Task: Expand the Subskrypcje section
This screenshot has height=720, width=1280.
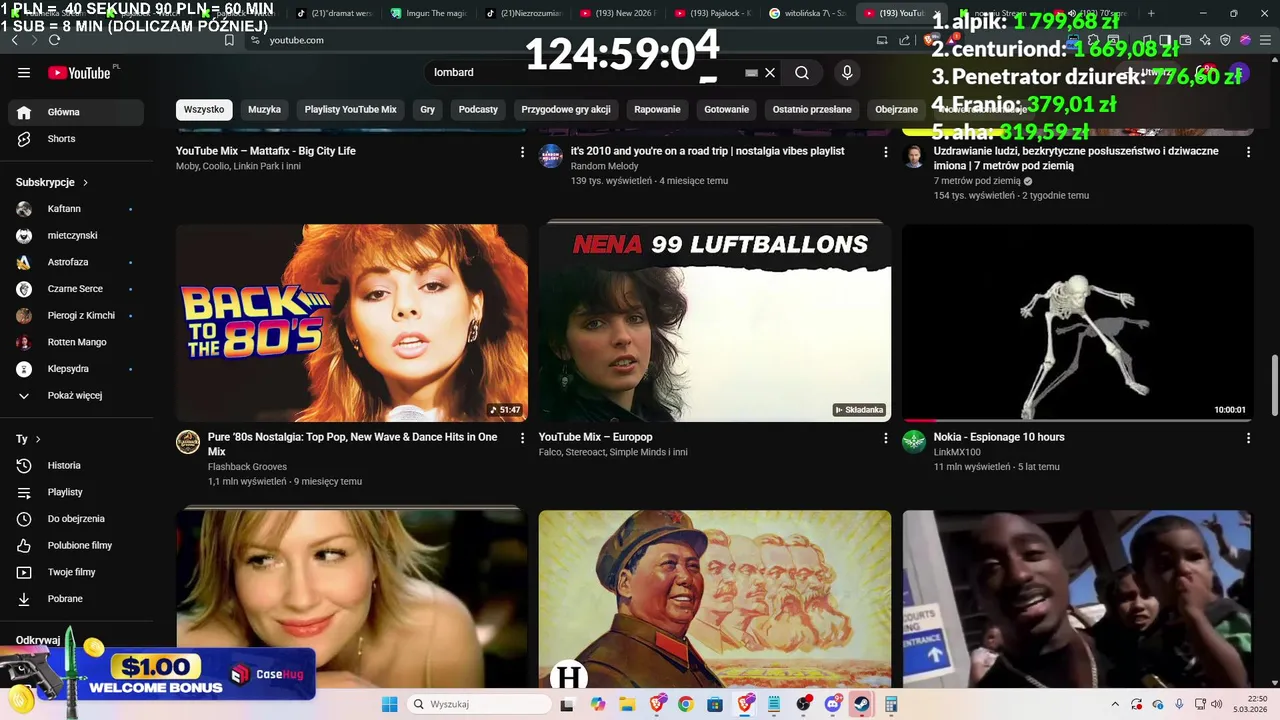Action: click(52, 182)
